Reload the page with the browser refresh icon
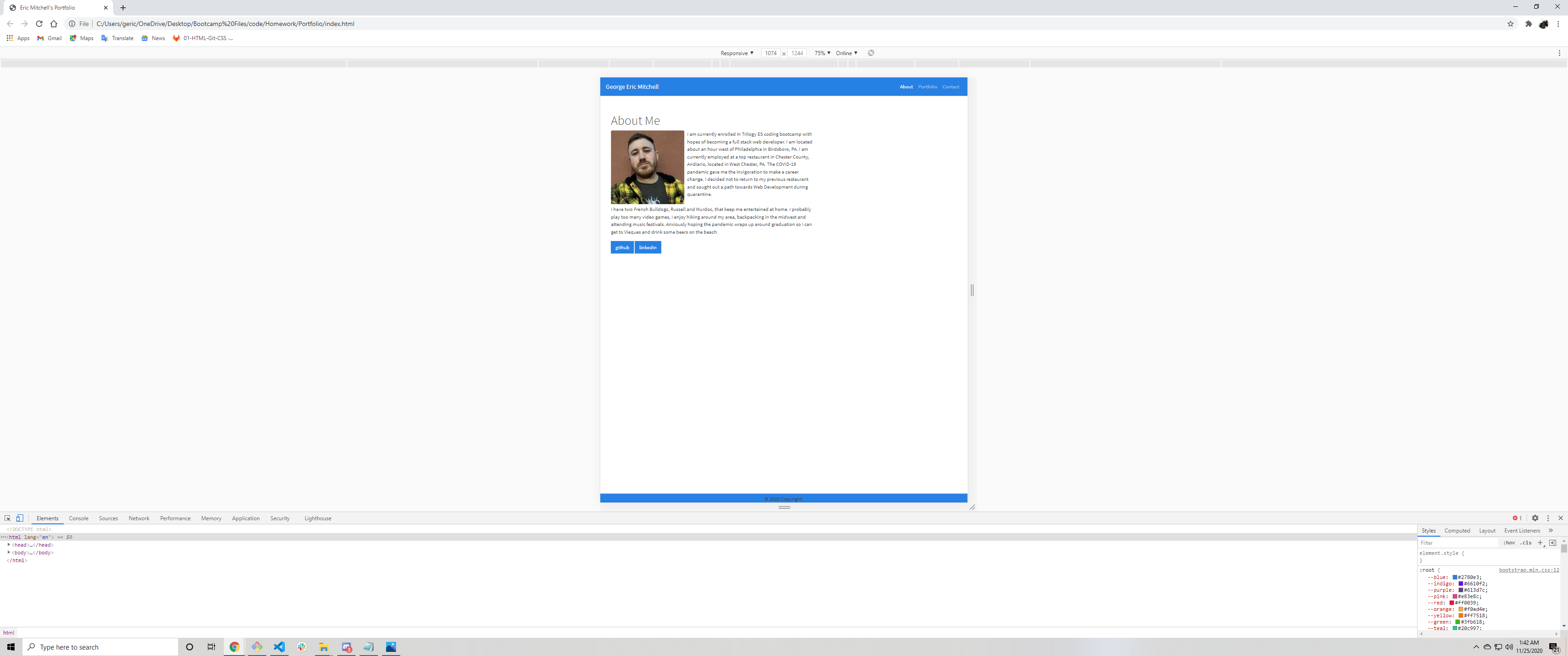1568x656 pixels. 39,24
